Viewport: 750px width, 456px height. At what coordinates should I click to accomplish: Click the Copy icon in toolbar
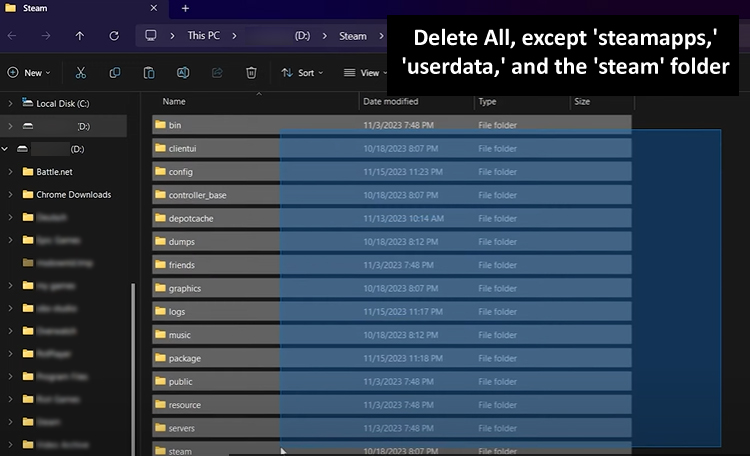pyautogui.click(x=115, y=73)
